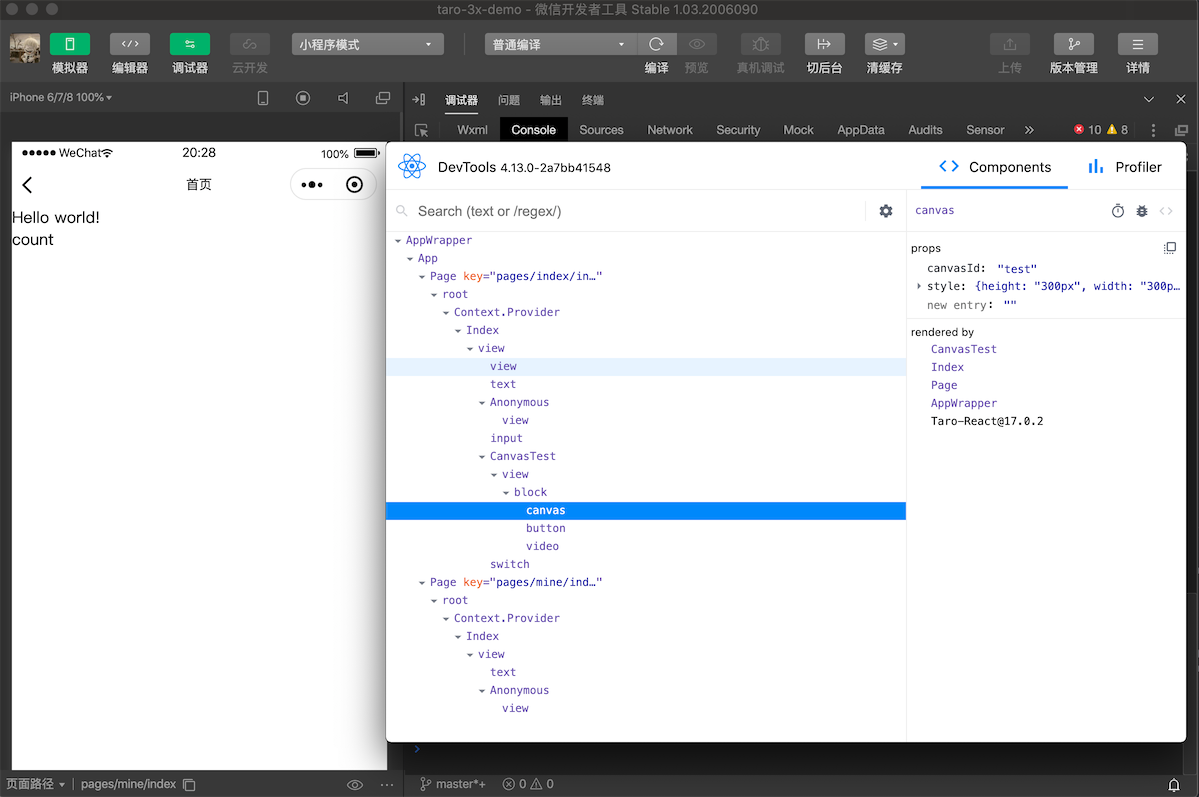The image size is (1199, 797).
Task: Collapse the debugger panel chevron
Action: (1149, 99)
